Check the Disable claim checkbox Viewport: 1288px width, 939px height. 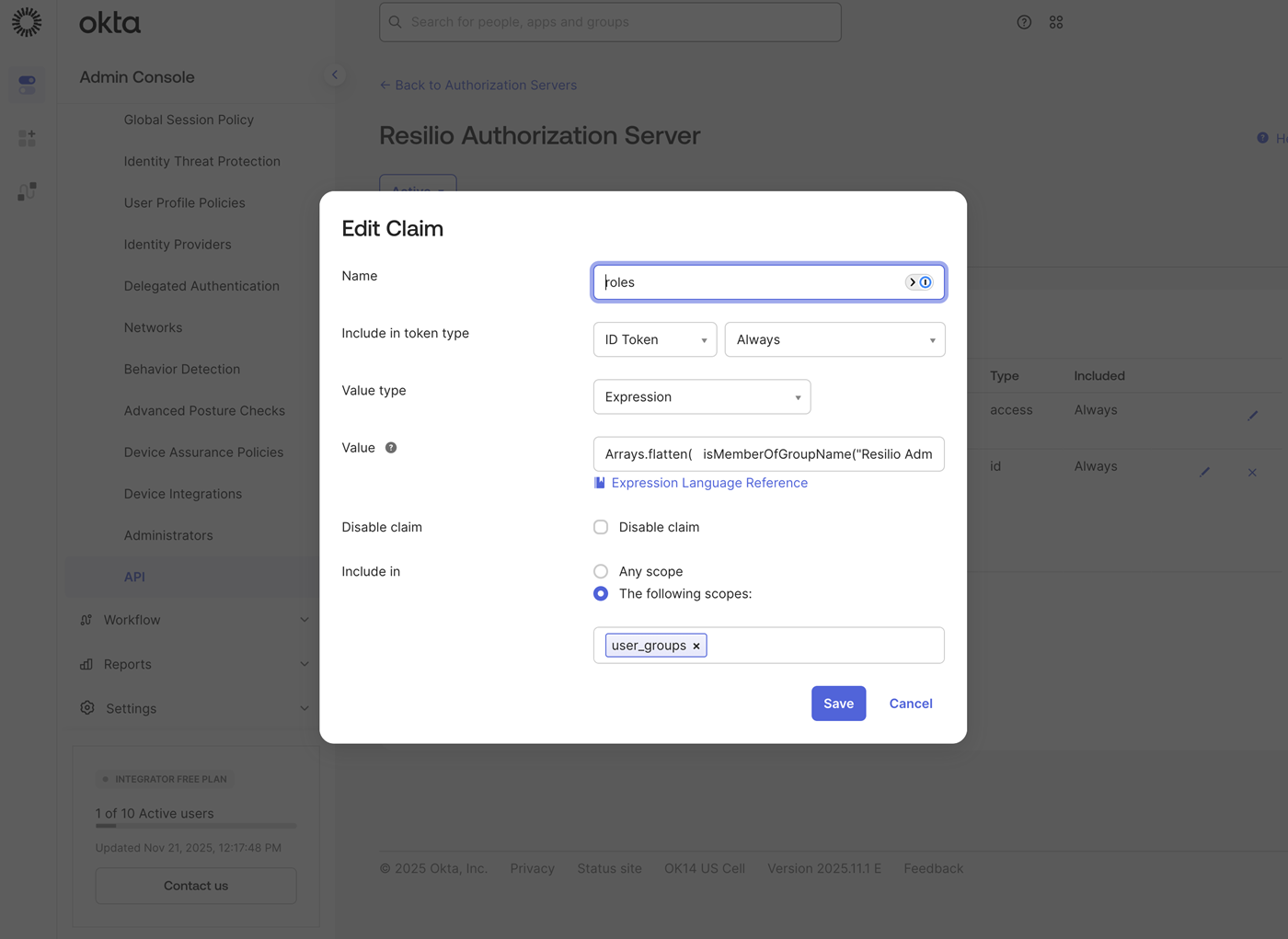(x=601, y=527)
